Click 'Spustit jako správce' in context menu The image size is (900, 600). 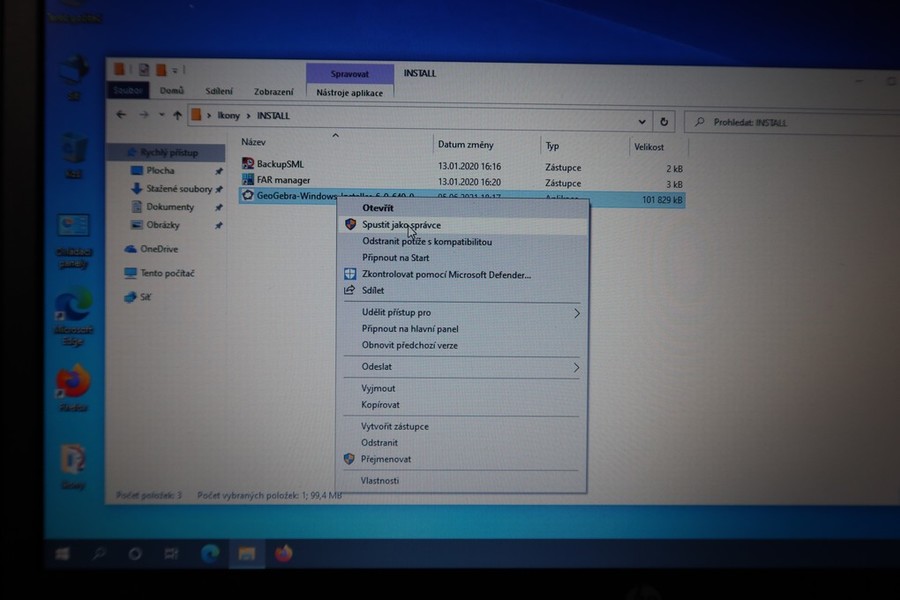[401, 225]
